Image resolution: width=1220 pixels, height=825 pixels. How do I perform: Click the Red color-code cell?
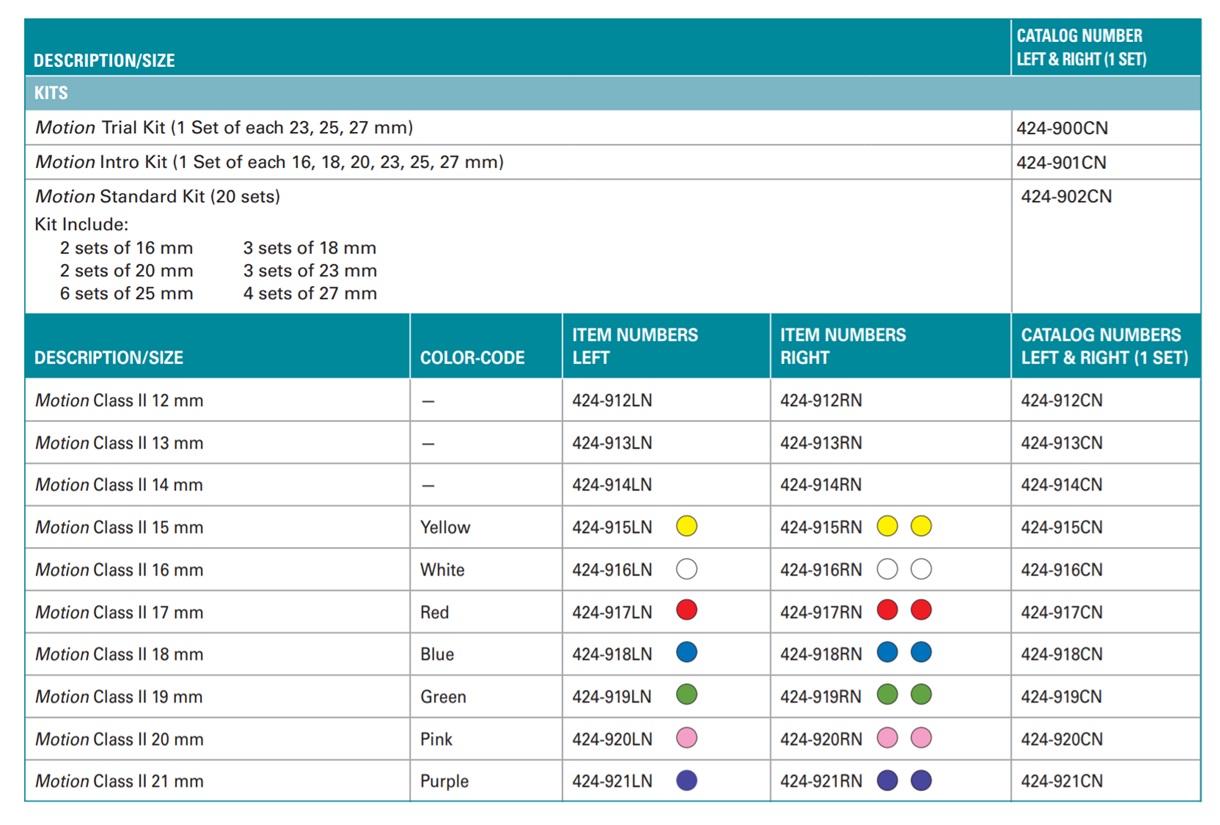[x=435, y=612]
